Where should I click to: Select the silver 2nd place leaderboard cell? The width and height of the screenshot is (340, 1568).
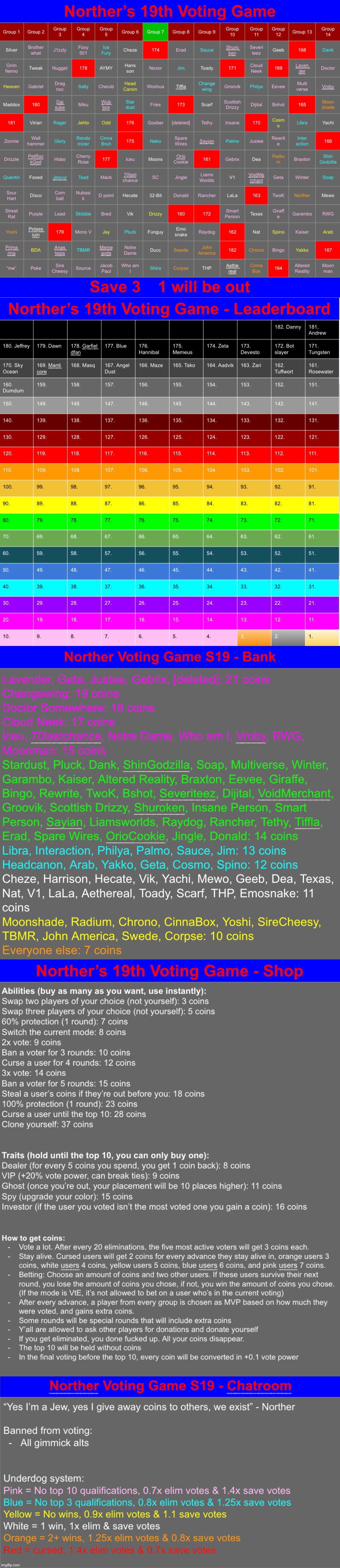[288, 636]
